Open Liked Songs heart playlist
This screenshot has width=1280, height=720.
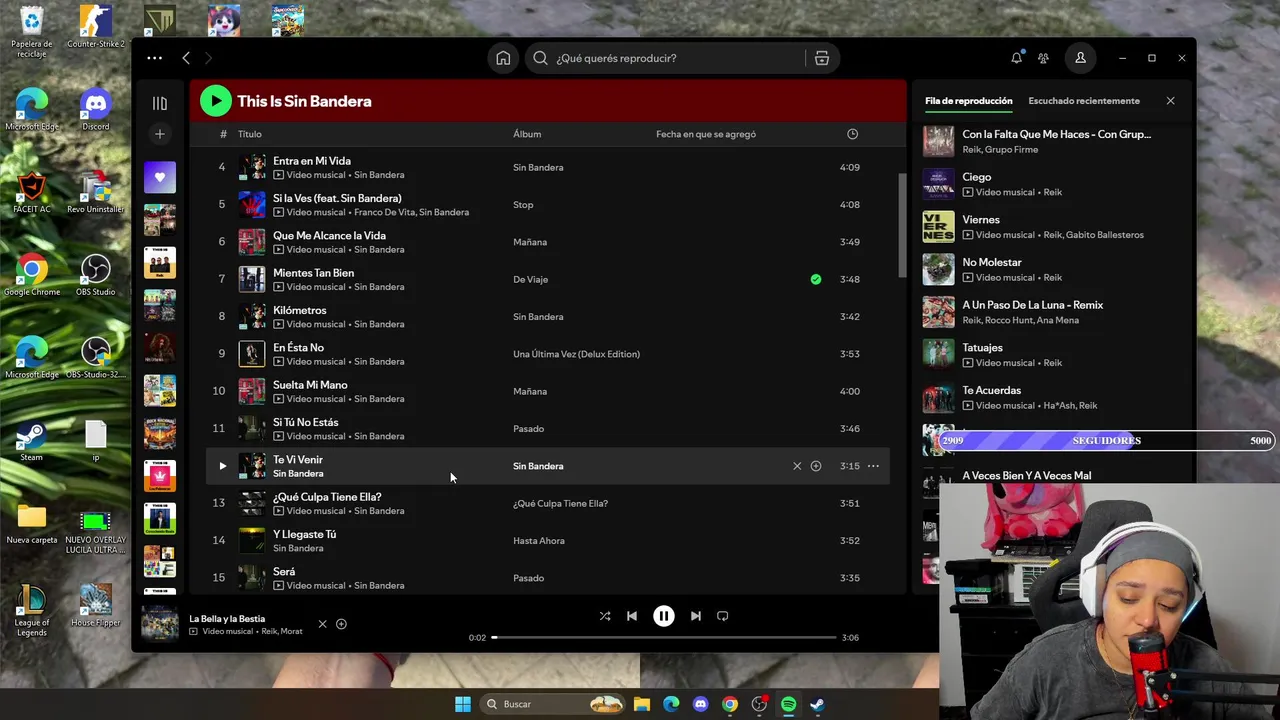159,177
